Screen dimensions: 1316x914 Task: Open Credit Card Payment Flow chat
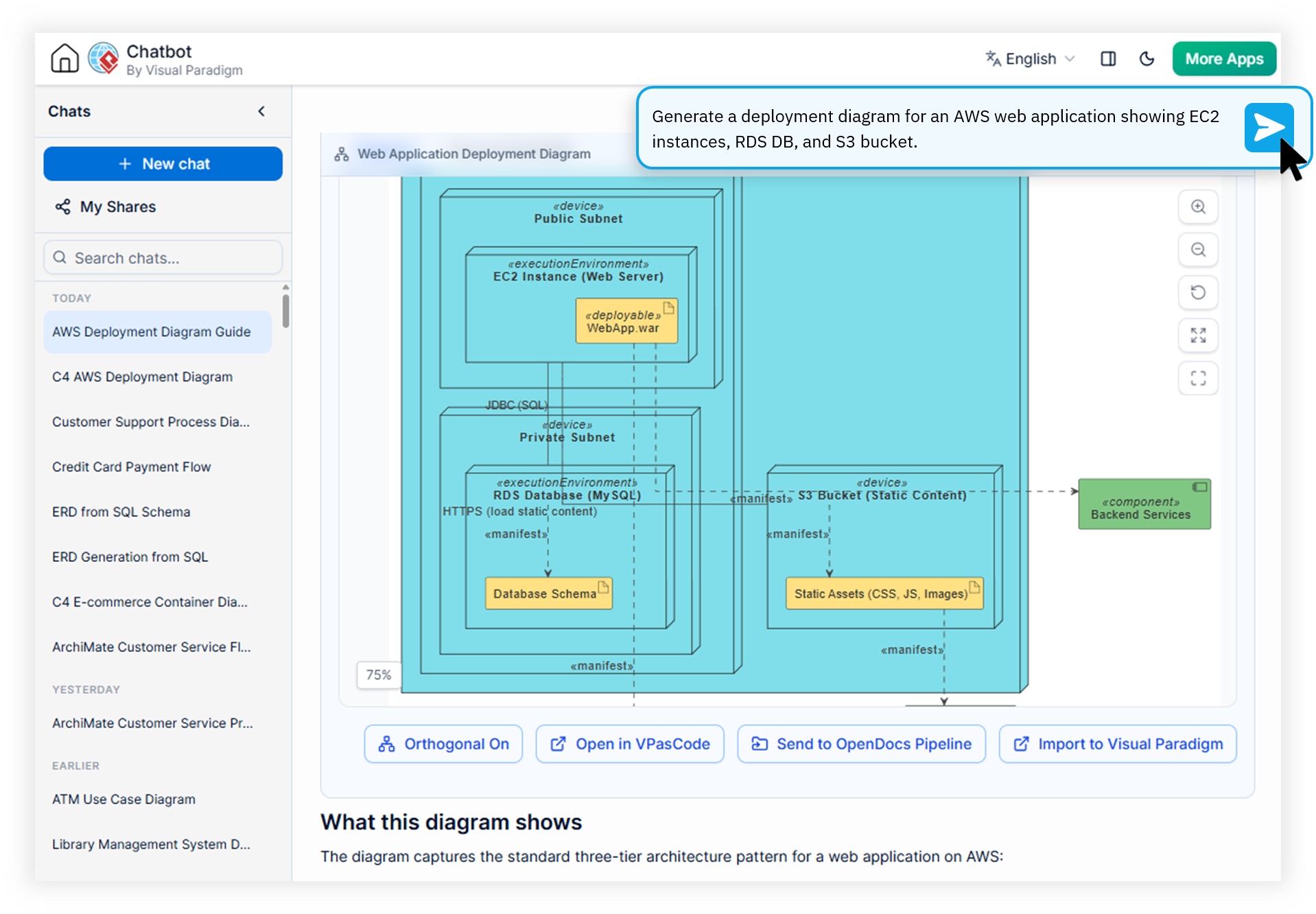click(x=158, y=467)
